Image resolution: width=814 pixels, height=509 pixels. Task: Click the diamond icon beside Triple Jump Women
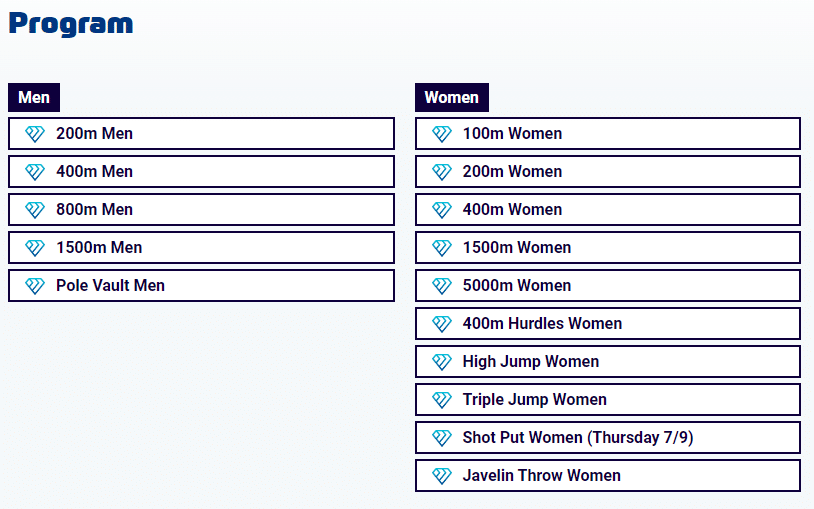[x=442, y=400]
